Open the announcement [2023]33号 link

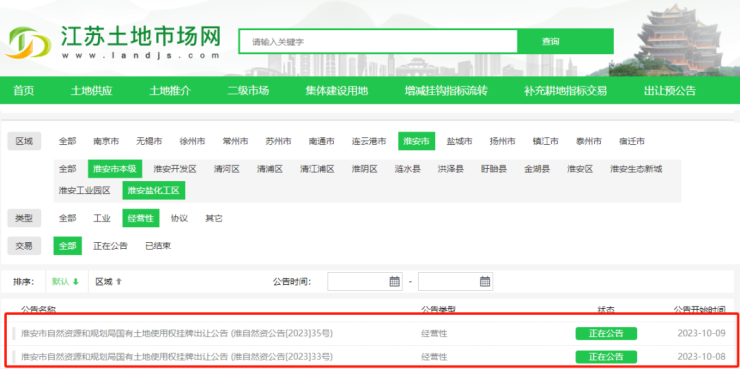pos(177,356)
